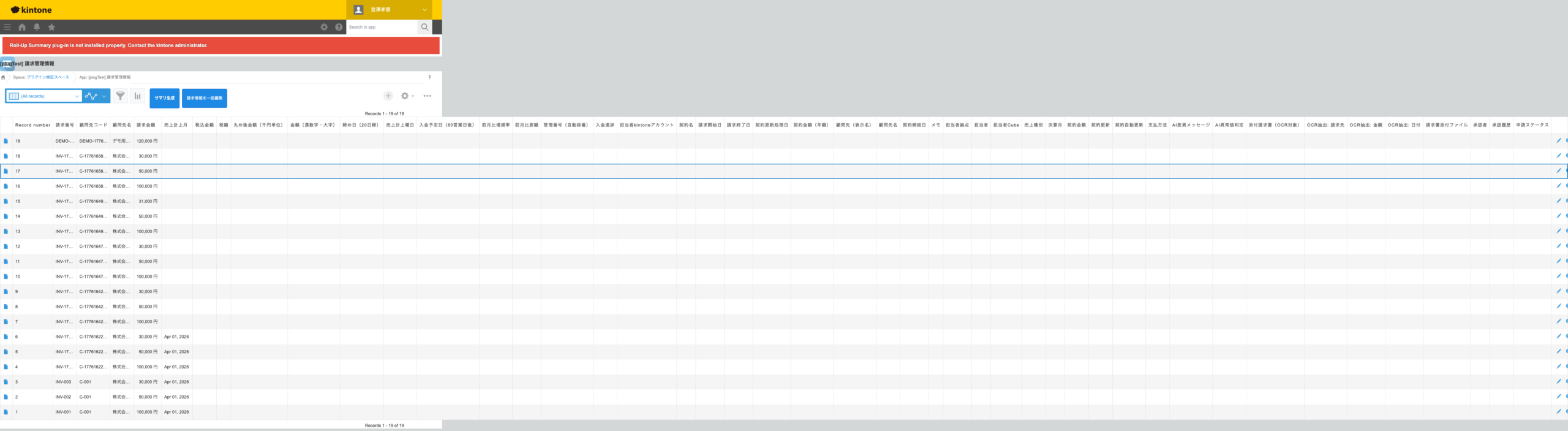Open record 19 details document icon

[x=6, y=141]
